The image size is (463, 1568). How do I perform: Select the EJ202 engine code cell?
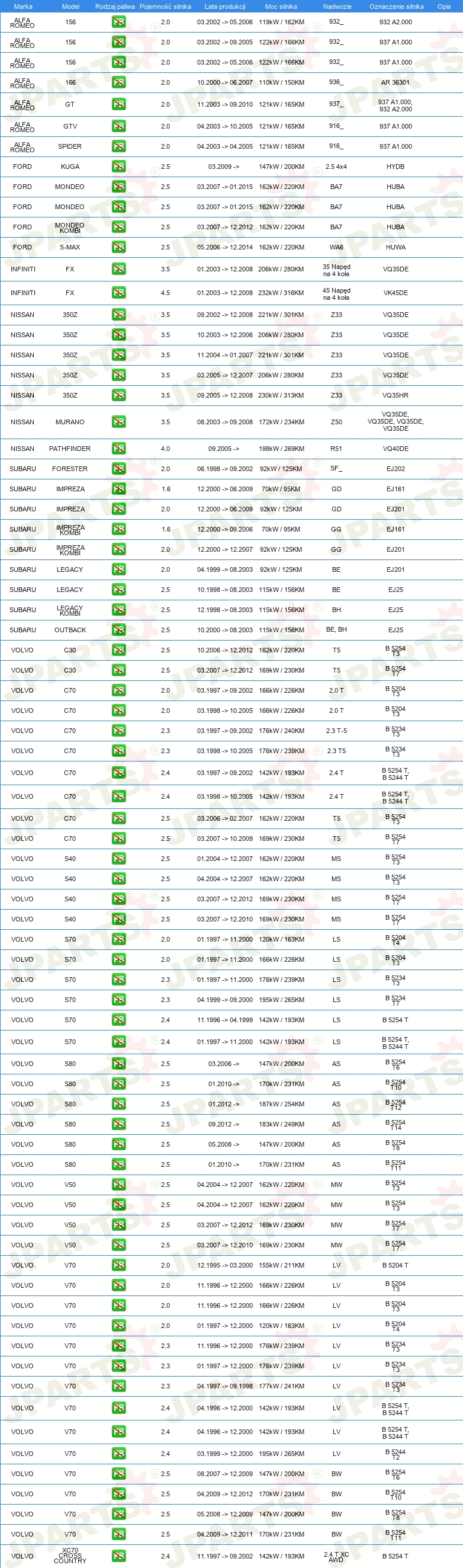(396, 469)
